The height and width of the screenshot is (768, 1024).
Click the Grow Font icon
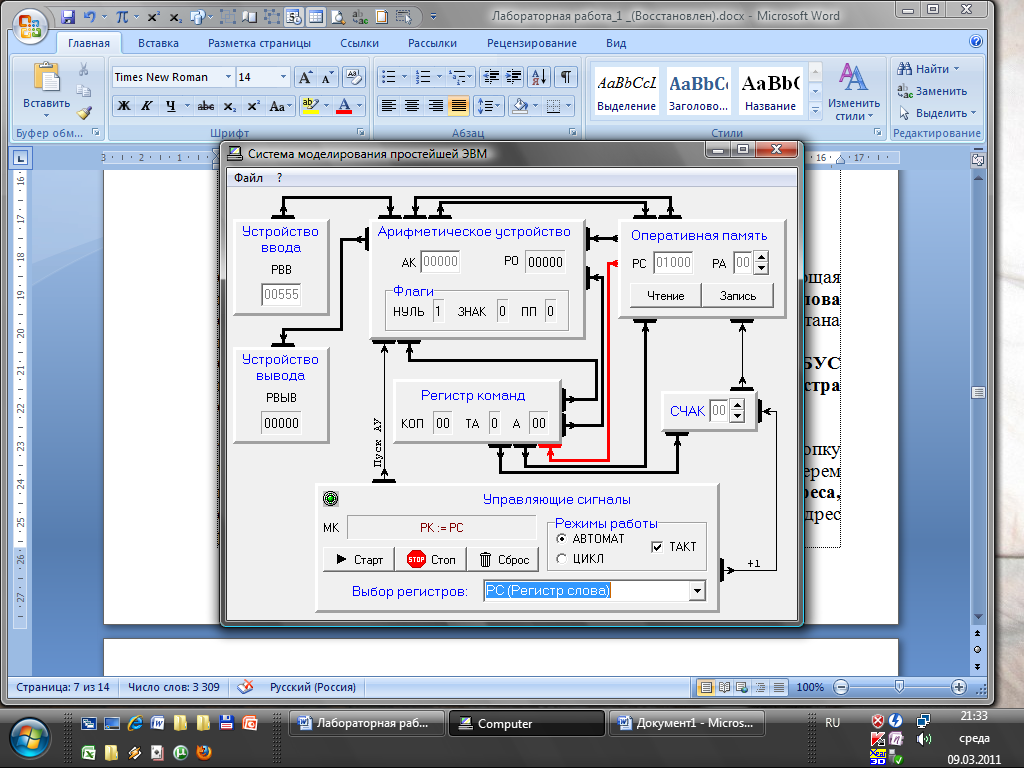click(305, 78)
